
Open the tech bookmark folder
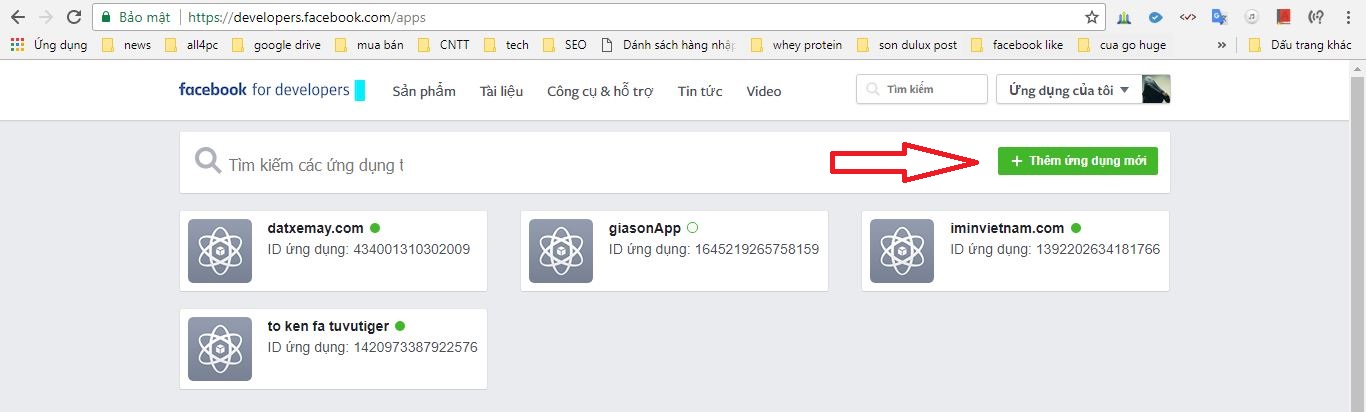click(x=505, y=45)
